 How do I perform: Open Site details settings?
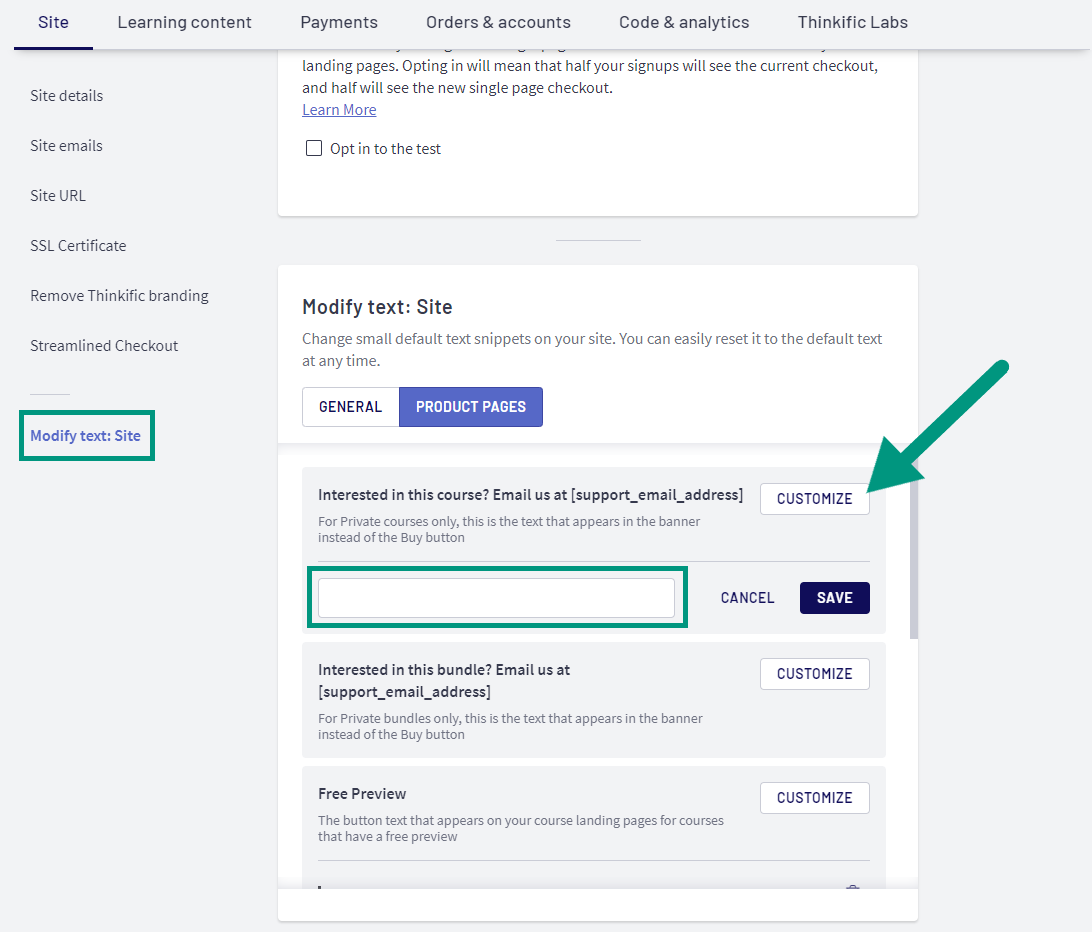tap(66, 95)
